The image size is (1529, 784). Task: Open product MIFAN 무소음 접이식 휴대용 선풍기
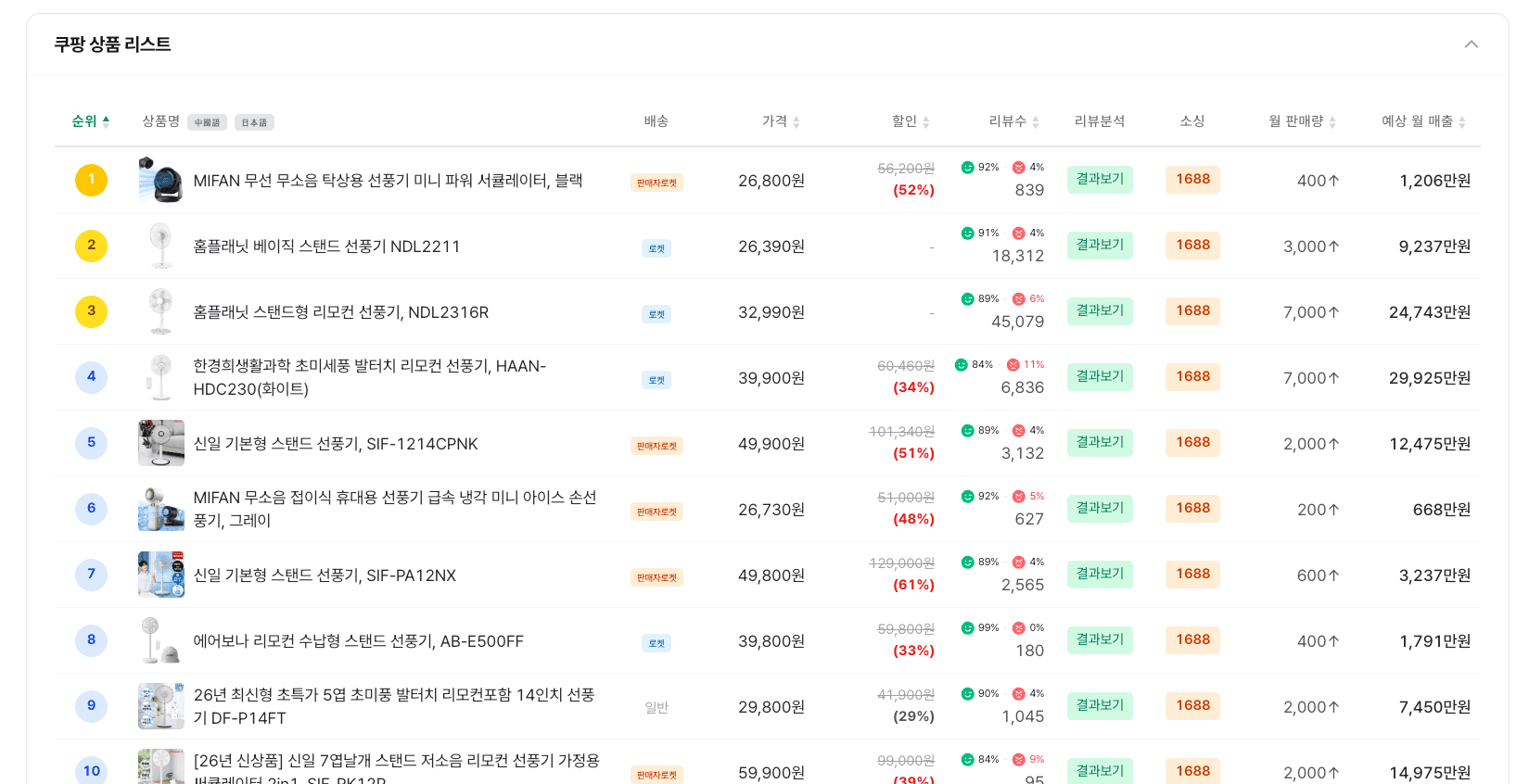[x=395, y=509]
